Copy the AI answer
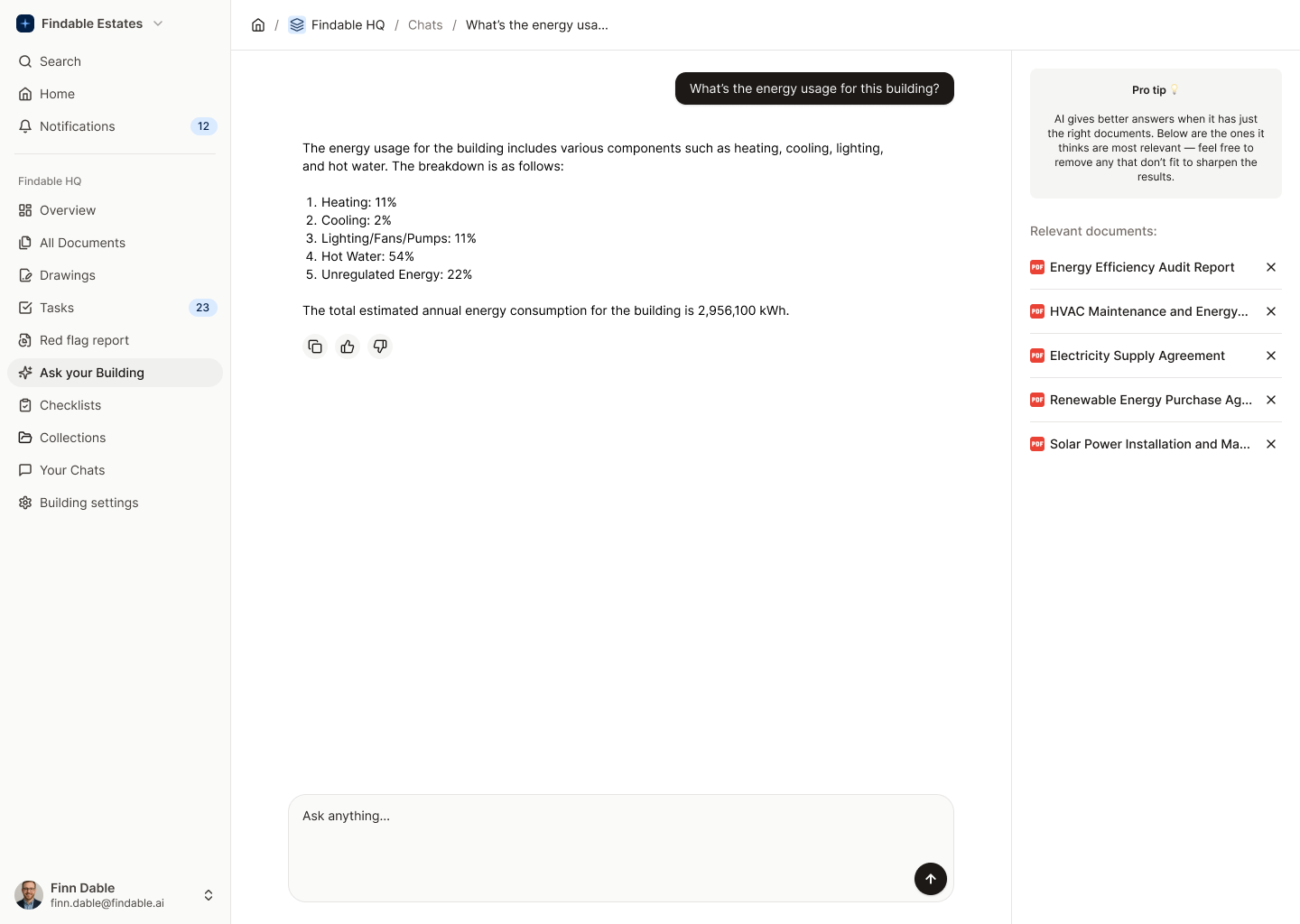This screenshot has height=924, width=1300. click(315, 346)
